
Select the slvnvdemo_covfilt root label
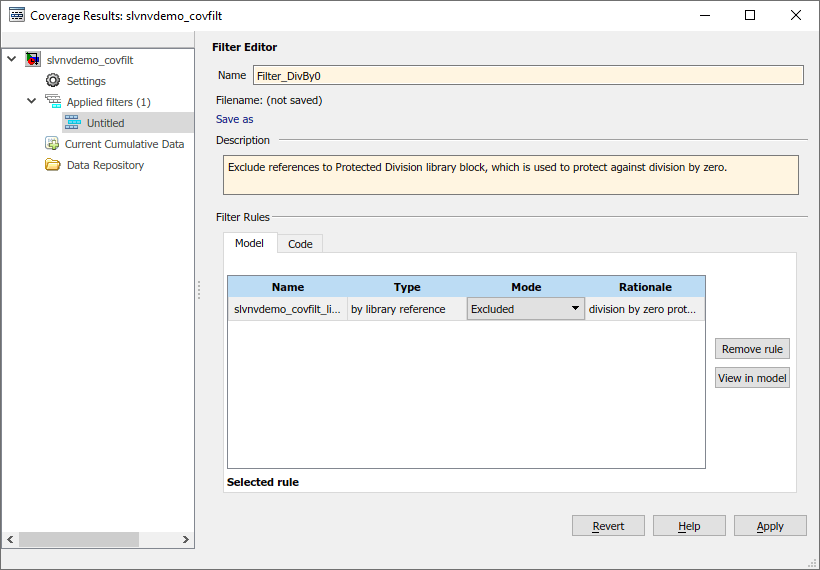tap(90, 60)
